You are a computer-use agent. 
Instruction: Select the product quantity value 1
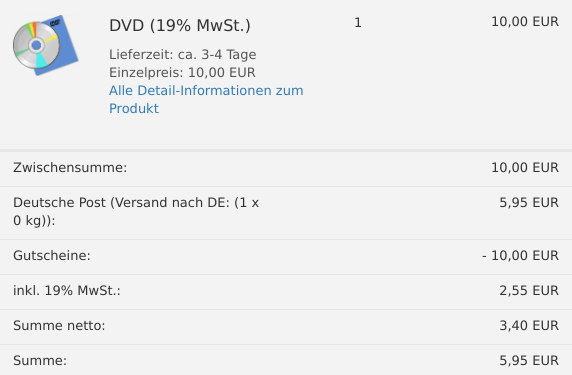click(x=358, y=23)
